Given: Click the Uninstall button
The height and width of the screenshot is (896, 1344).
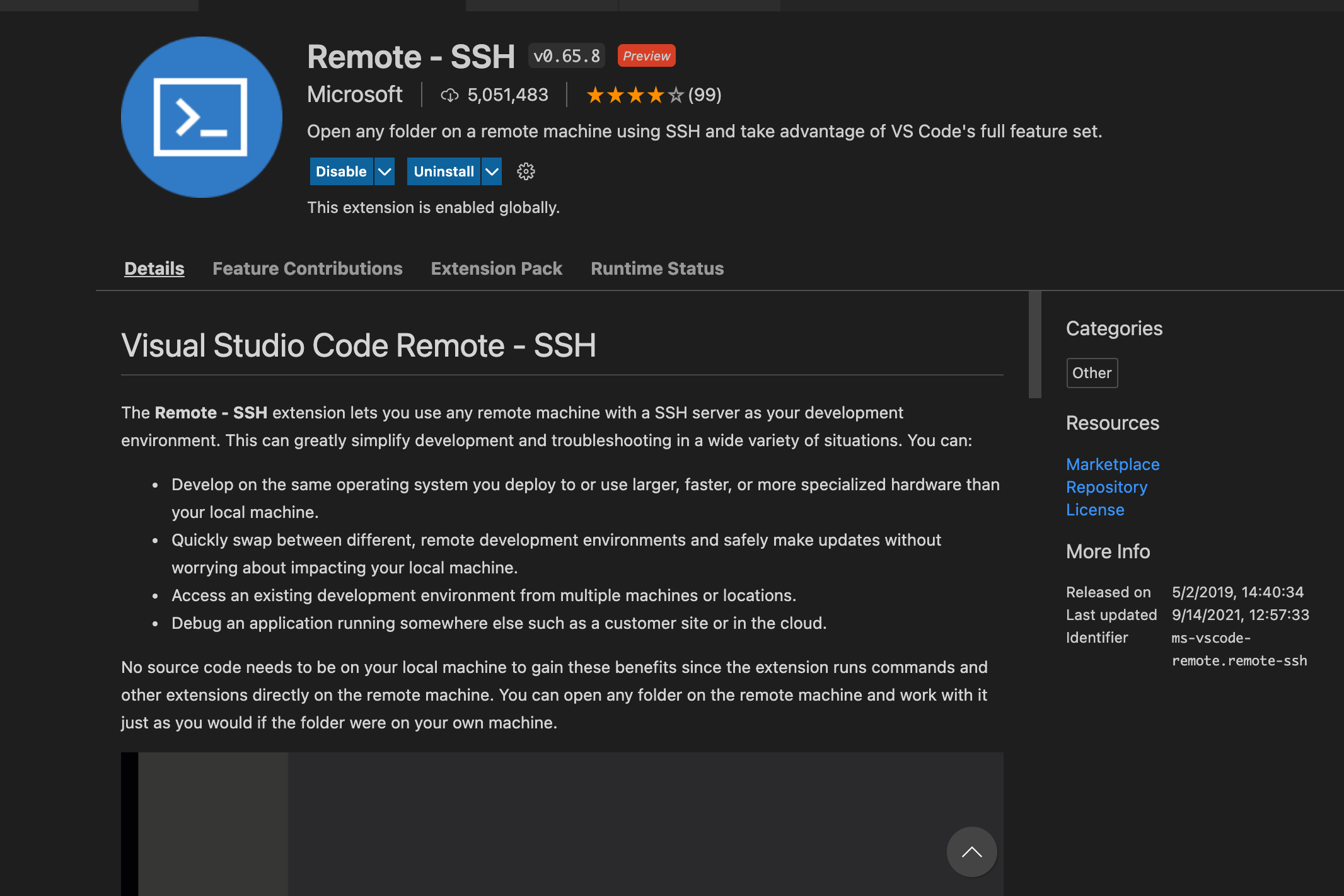Looking at the screenshot, I should tap(443, 171).
